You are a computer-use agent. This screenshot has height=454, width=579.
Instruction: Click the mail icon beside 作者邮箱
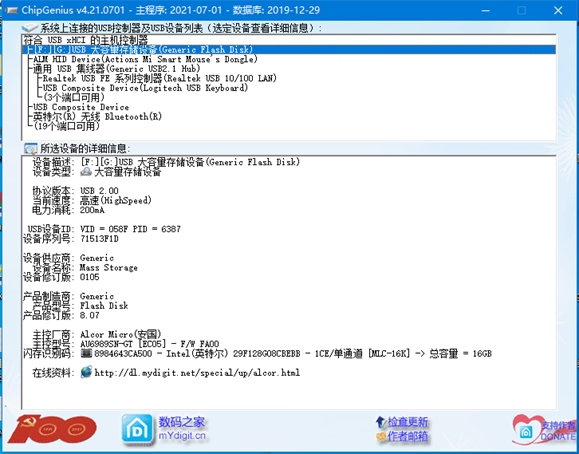[x=381, y=437]
